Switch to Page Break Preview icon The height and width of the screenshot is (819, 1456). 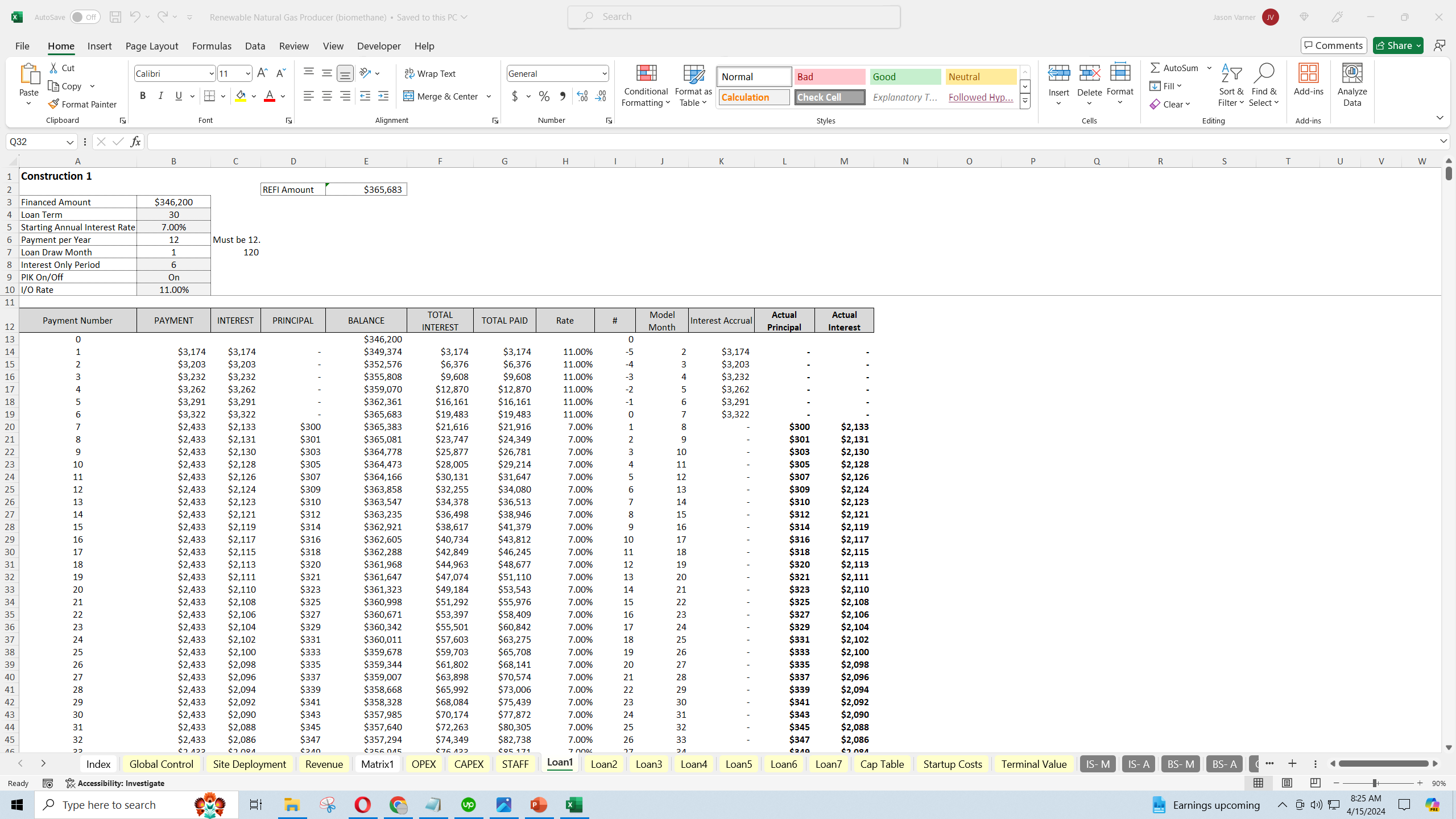pyautogui.click(x=1315, y=783)
